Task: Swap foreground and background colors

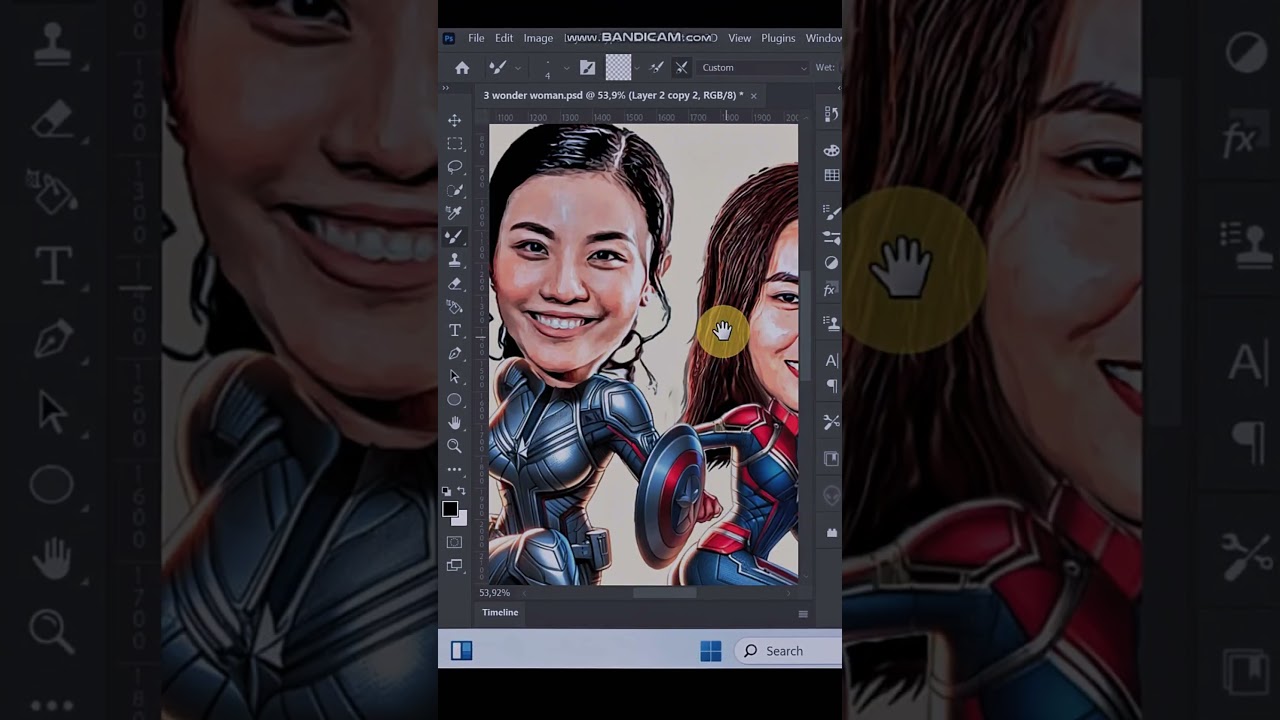Action: pyautogui.click(x=461, y=491)
